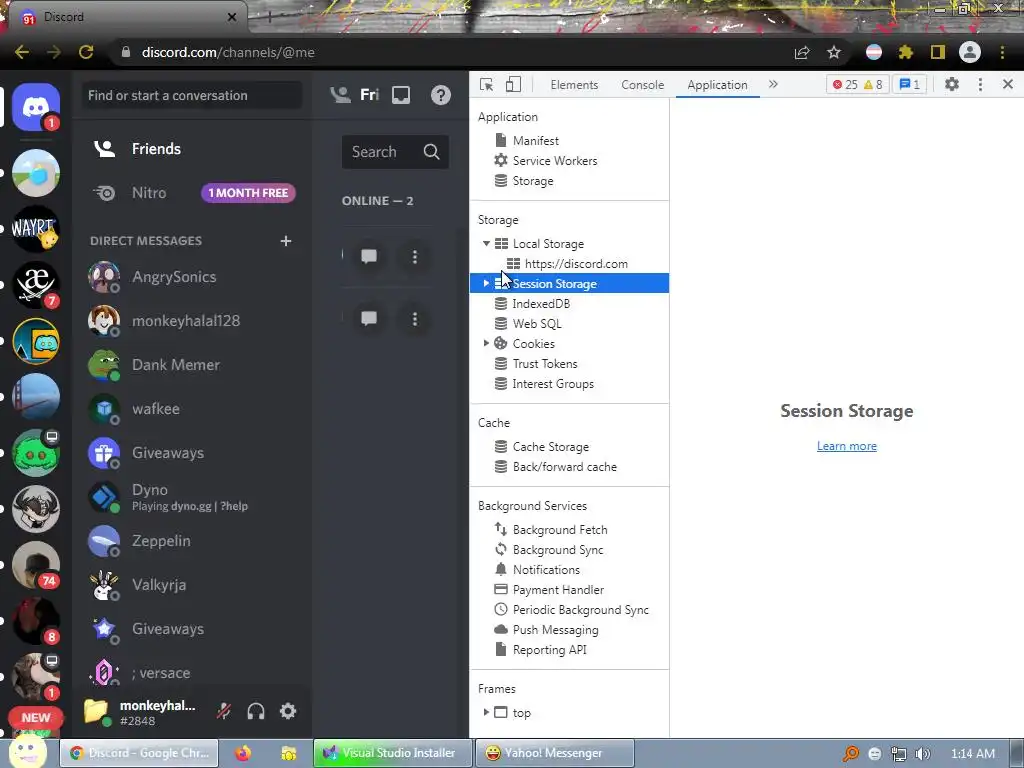Follow the Learn more link
This screenshot has width=1024, height=768.
846,446
